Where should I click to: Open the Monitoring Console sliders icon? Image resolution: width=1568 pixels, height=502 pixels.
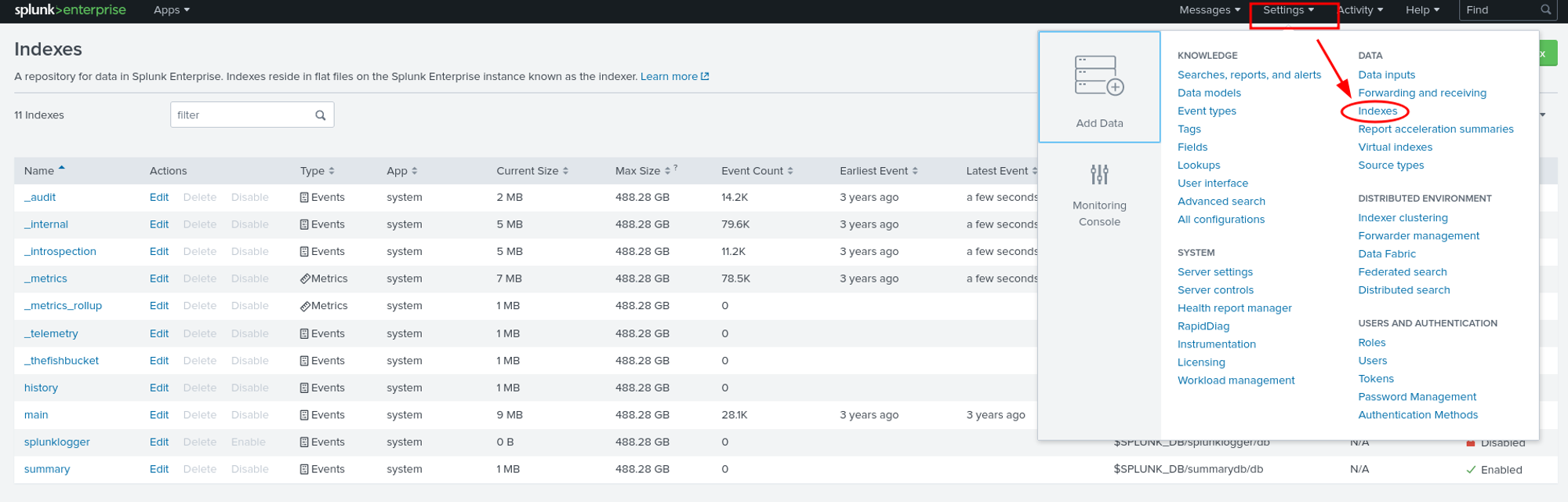1099,174
